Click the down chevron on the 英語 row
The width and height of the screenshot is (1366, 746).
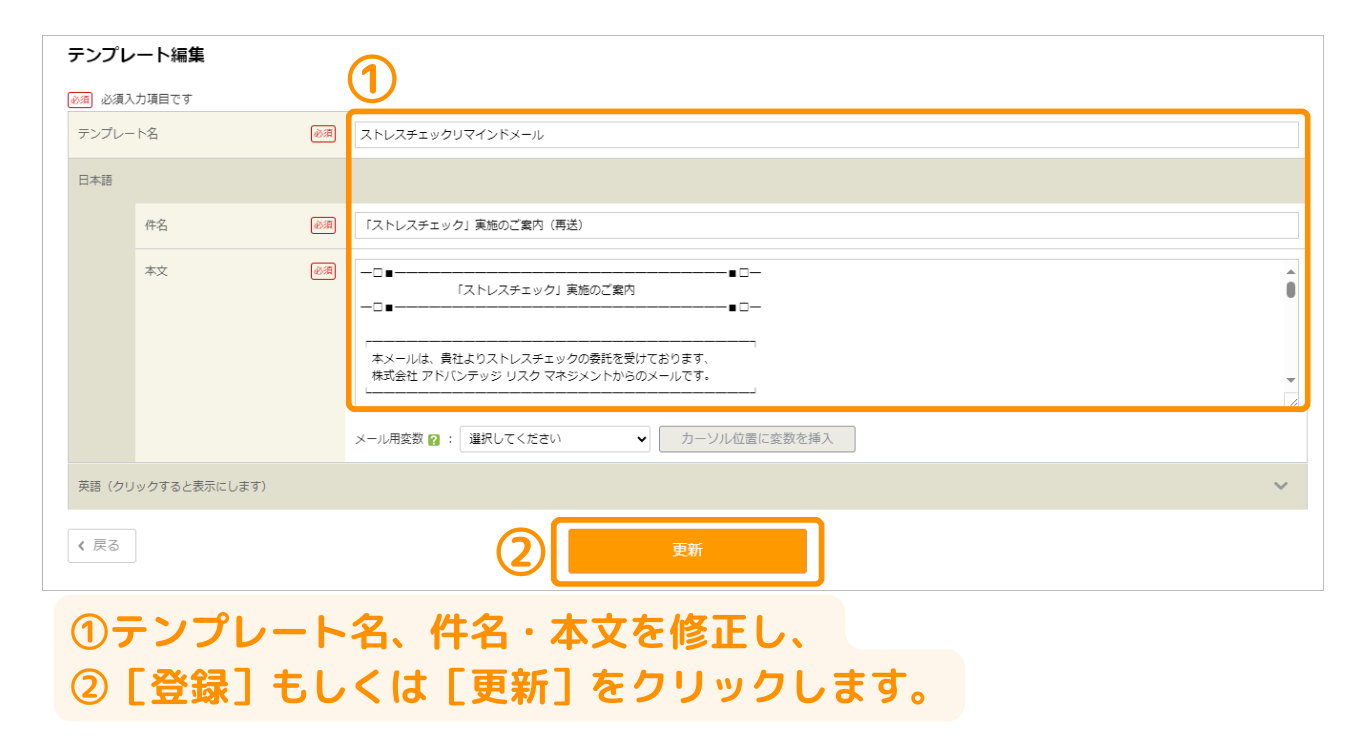(1281, 486)
